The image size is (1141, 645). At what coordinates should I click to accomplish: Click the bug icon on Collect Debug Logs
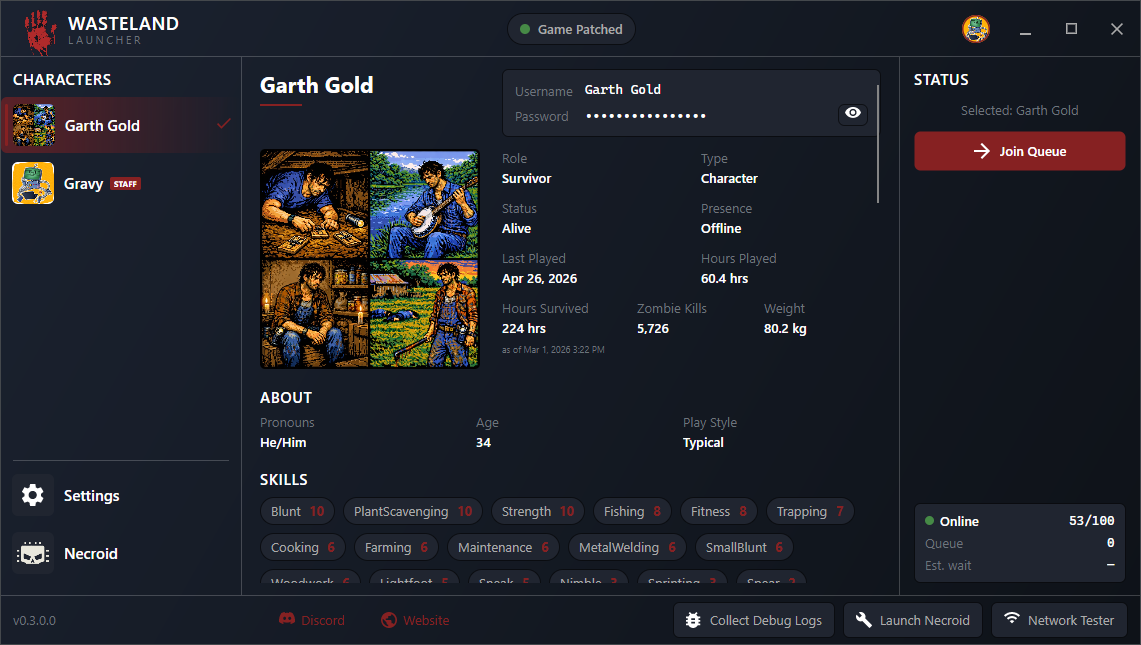[693, 620]
